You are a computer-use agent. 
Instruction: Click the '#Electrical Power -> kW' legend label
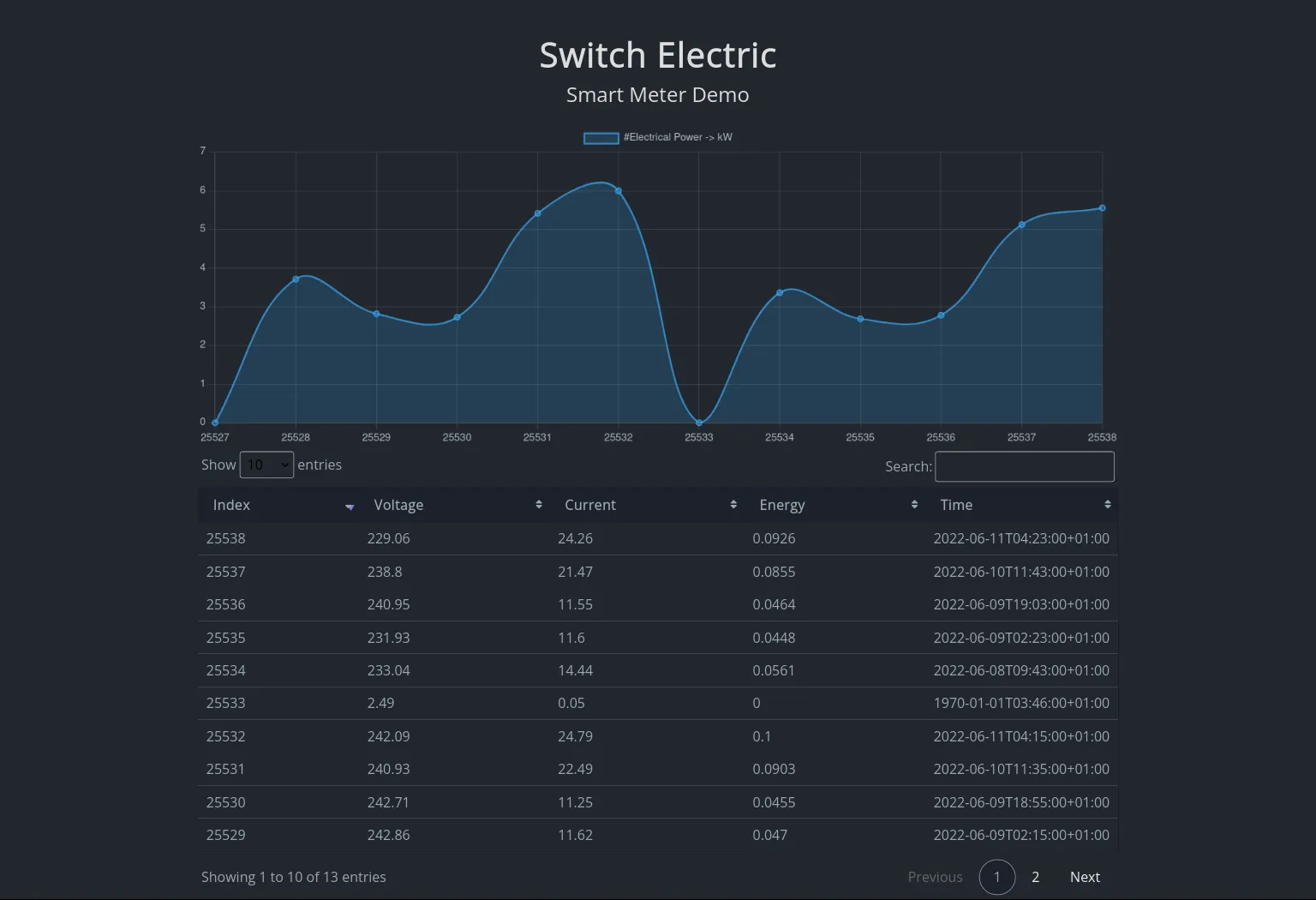point(678,137)
